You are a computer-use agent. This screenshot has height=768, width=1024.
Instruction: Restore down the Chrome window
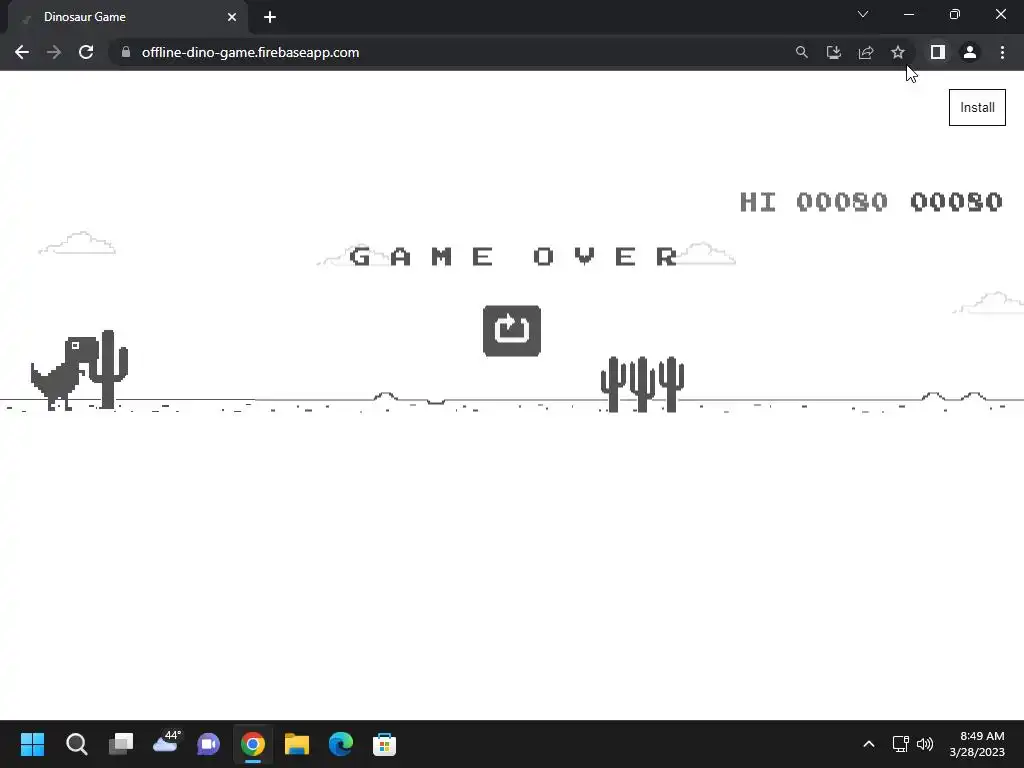[x=955, y=14]
